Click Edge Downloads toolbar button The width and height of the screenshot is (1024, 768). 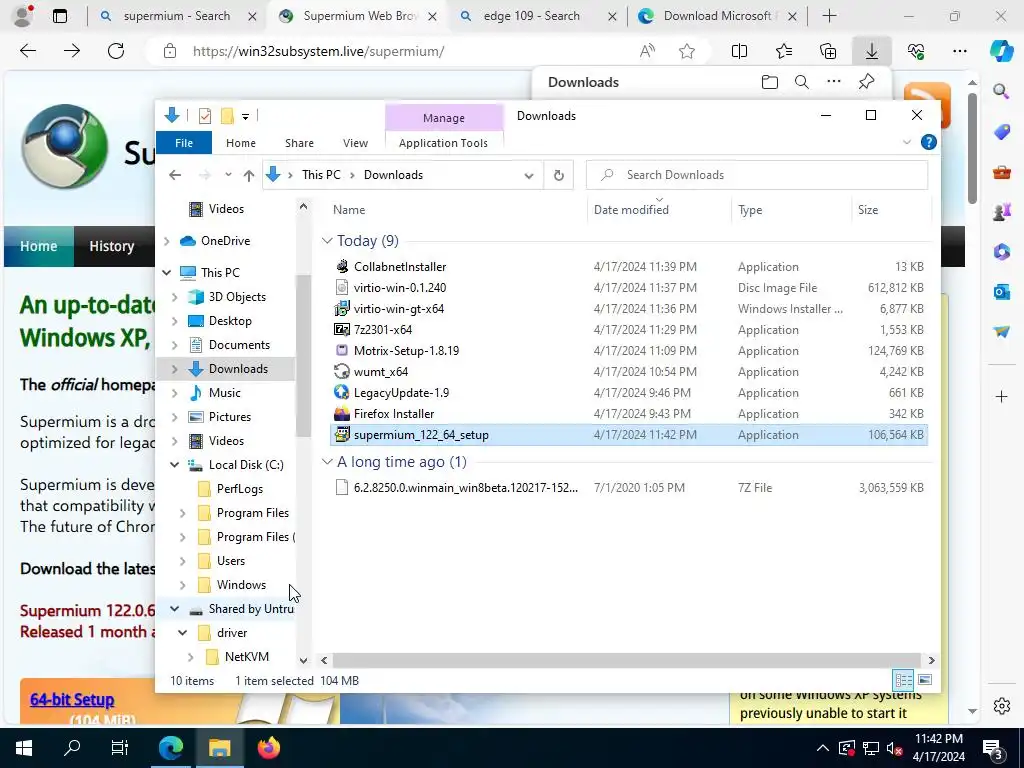tap(871, 51)
